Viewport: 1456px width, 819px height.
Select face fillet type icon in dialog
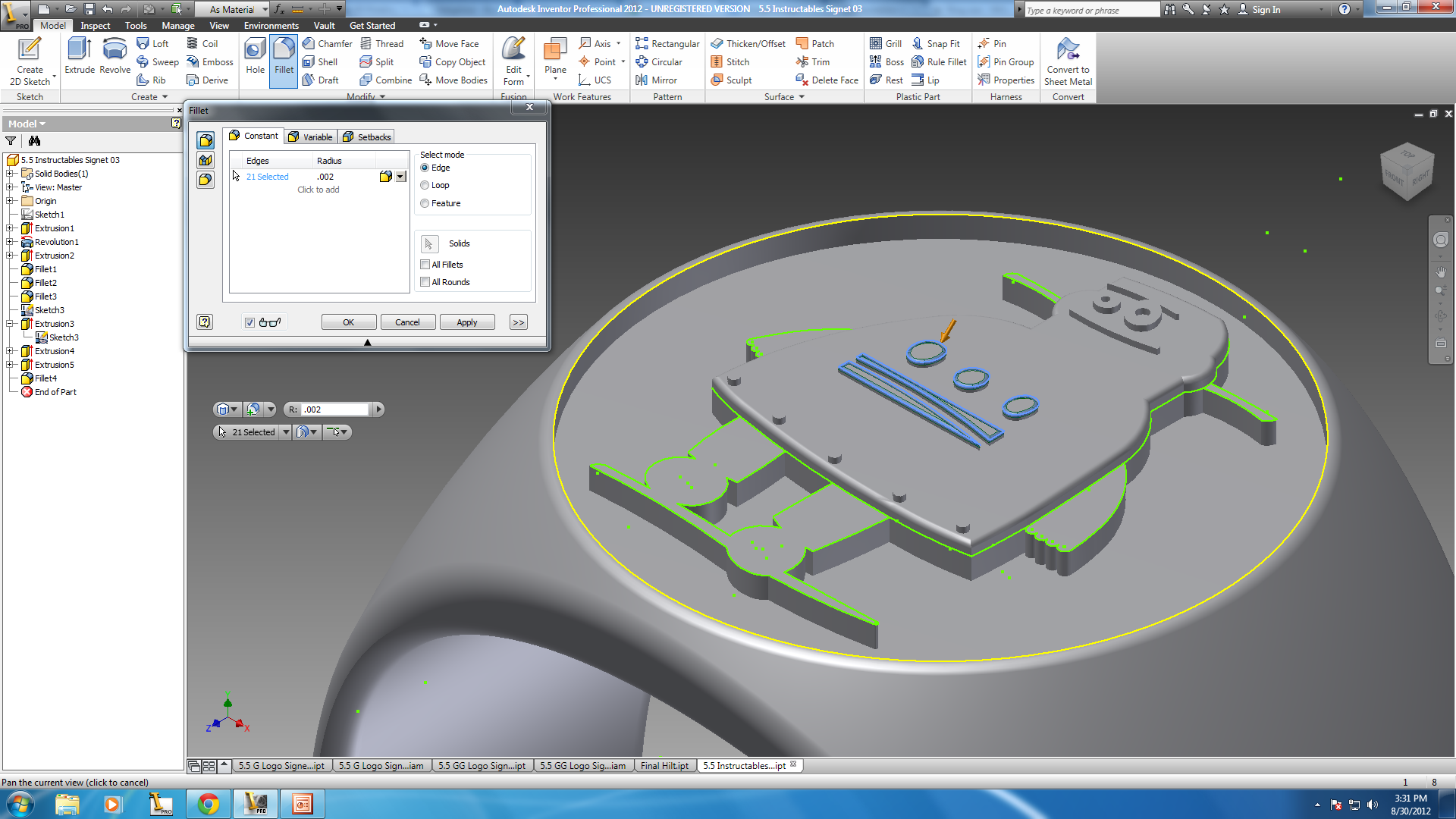click(206, 160)
